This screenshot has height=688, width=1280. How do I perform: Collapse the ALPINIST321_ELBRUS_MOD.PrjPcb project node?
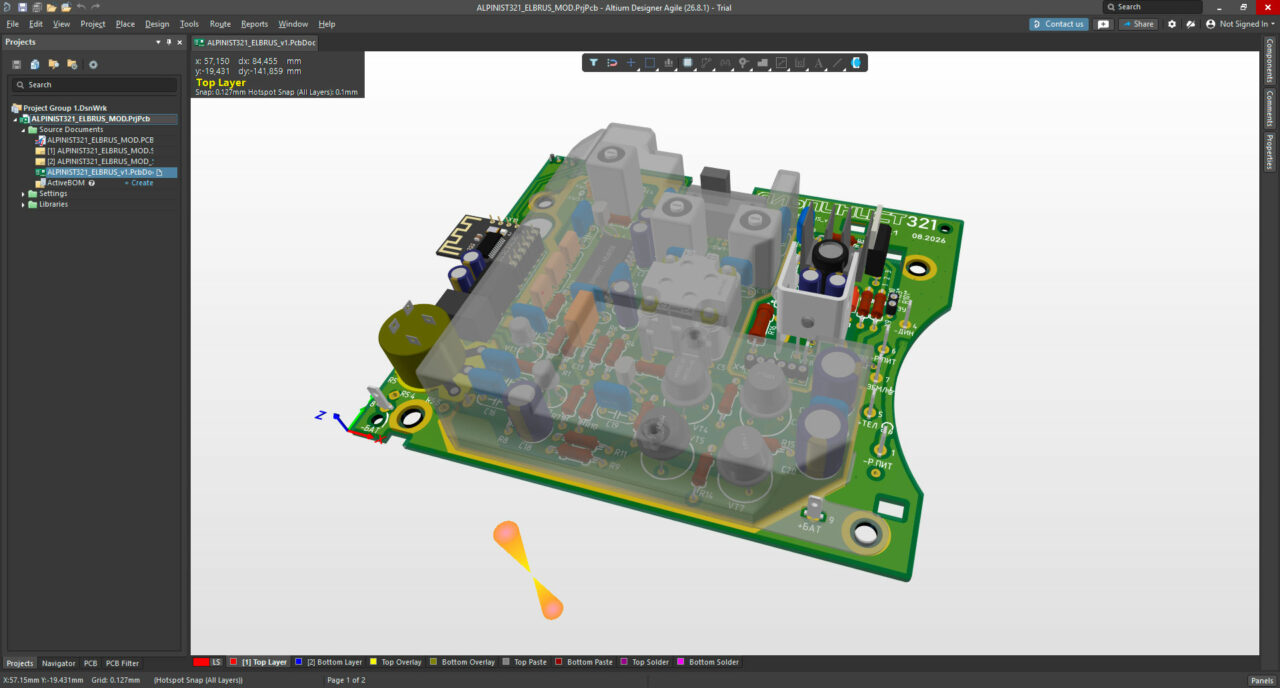pos(14,118)
